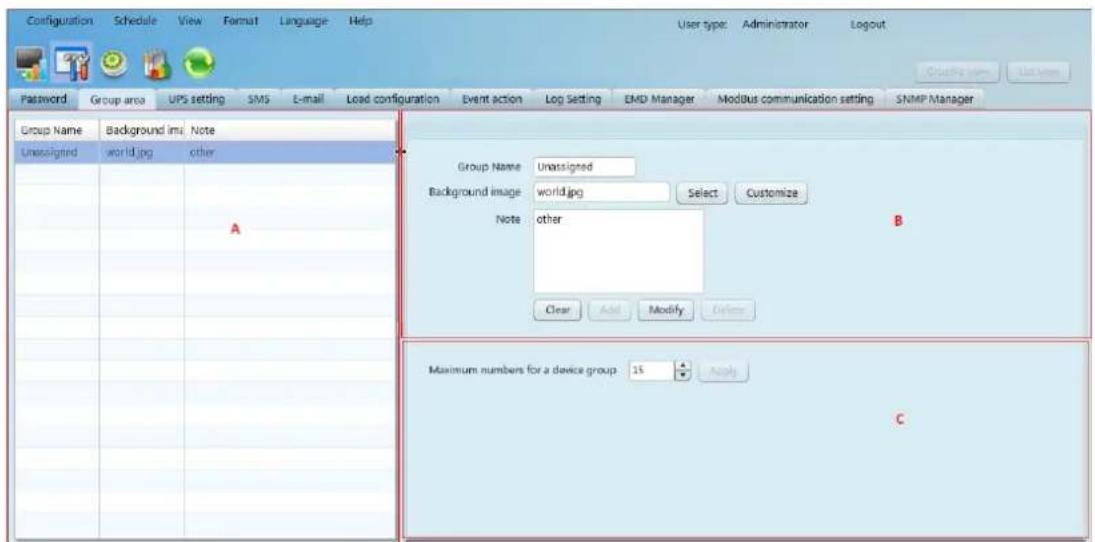Decrease the maximum device group number

[684, 376]
